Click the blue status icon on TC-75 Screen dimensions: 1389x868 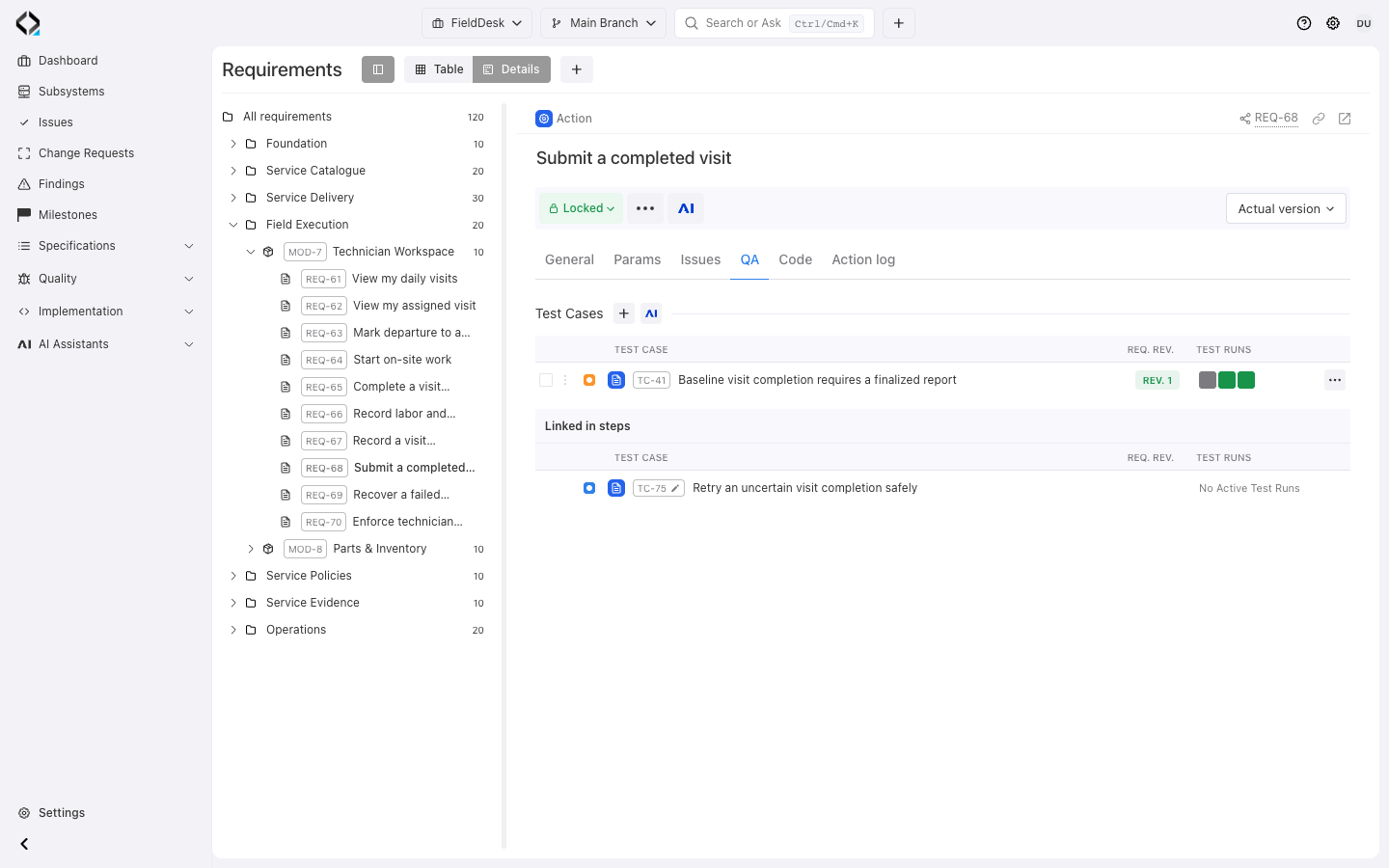coord(589,488)
